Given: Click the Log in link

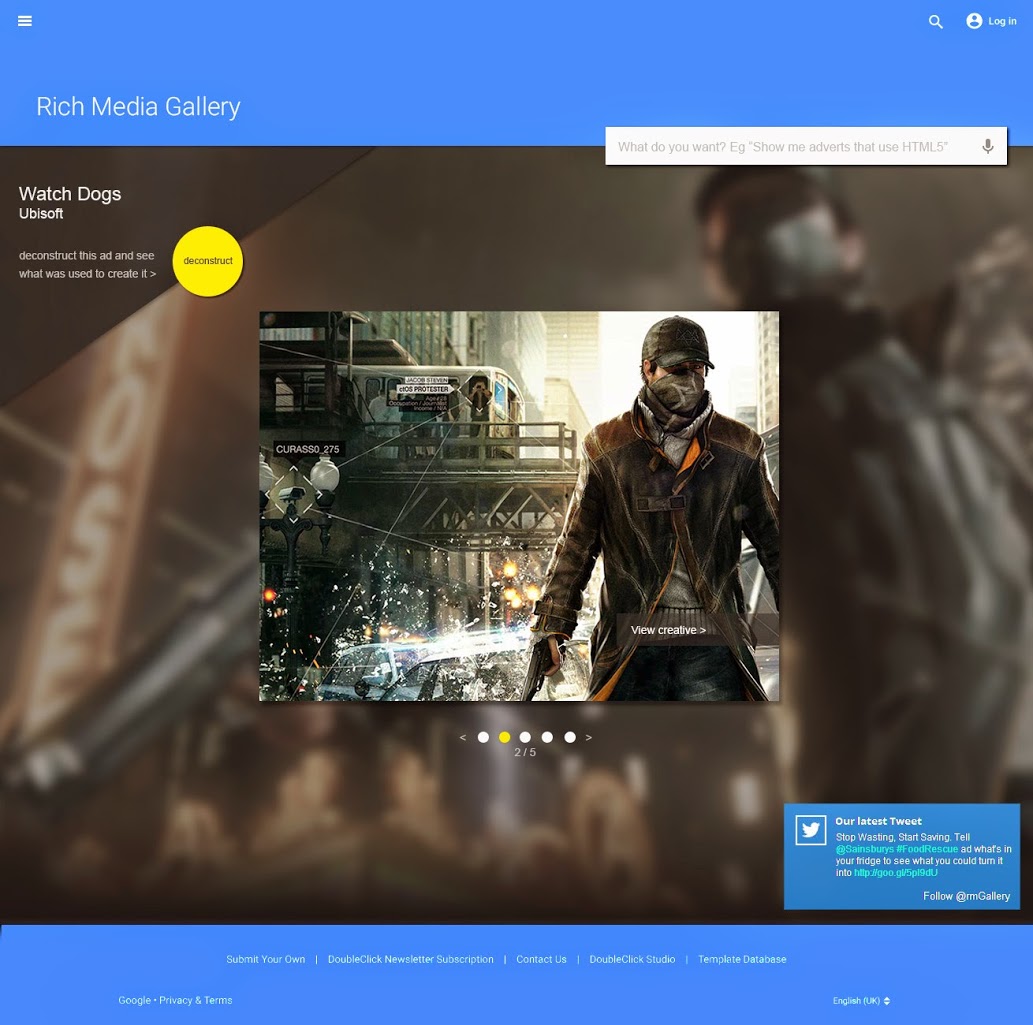Looking at the screenshot, I should tap(1002, 21).
